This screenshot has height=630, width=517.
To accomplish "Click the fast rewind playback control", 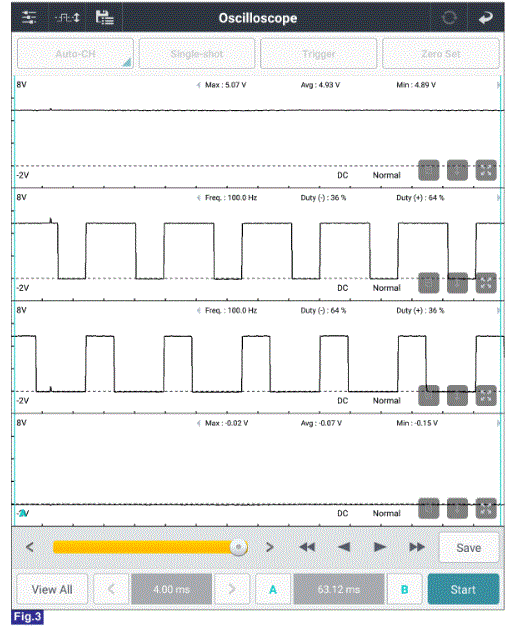I will (x=307, y=547).
